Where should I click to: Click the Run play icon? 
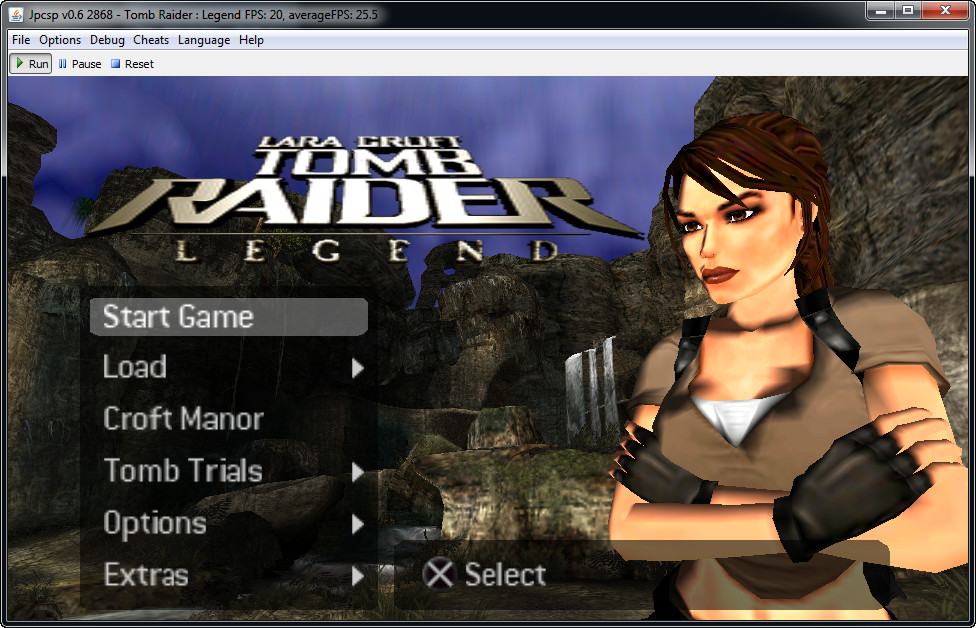[19, 64]
